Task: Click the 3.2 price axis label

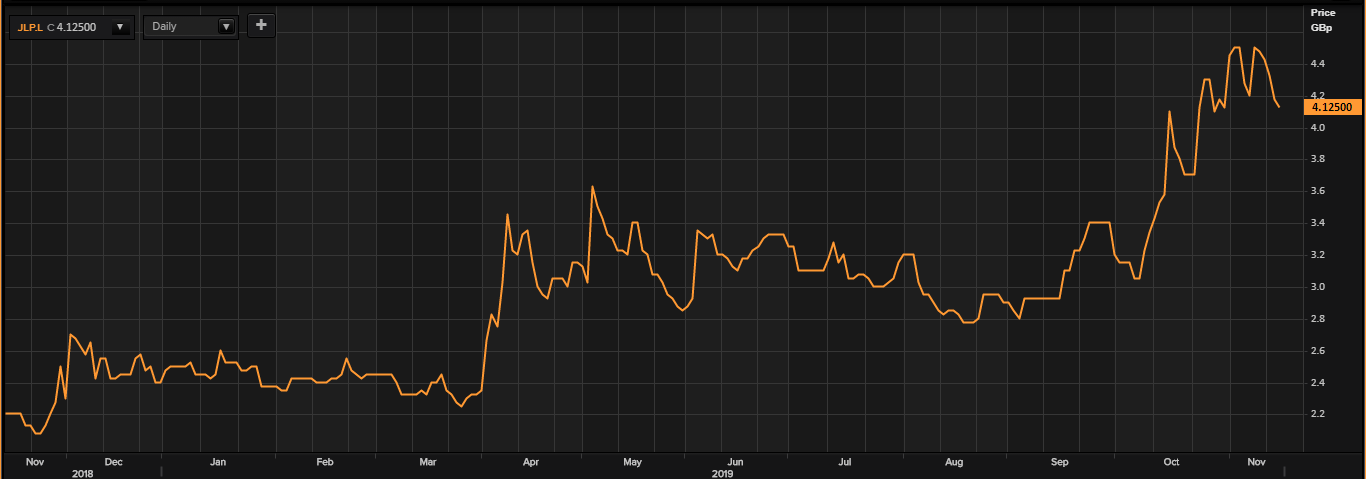Action: tap(1317, 255)
